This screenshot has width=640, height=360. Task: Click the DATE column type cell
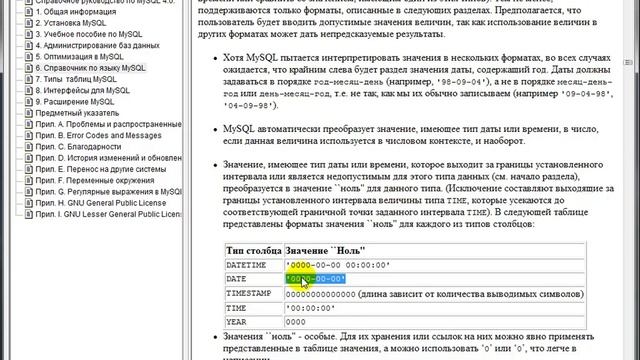coord(254,279)
